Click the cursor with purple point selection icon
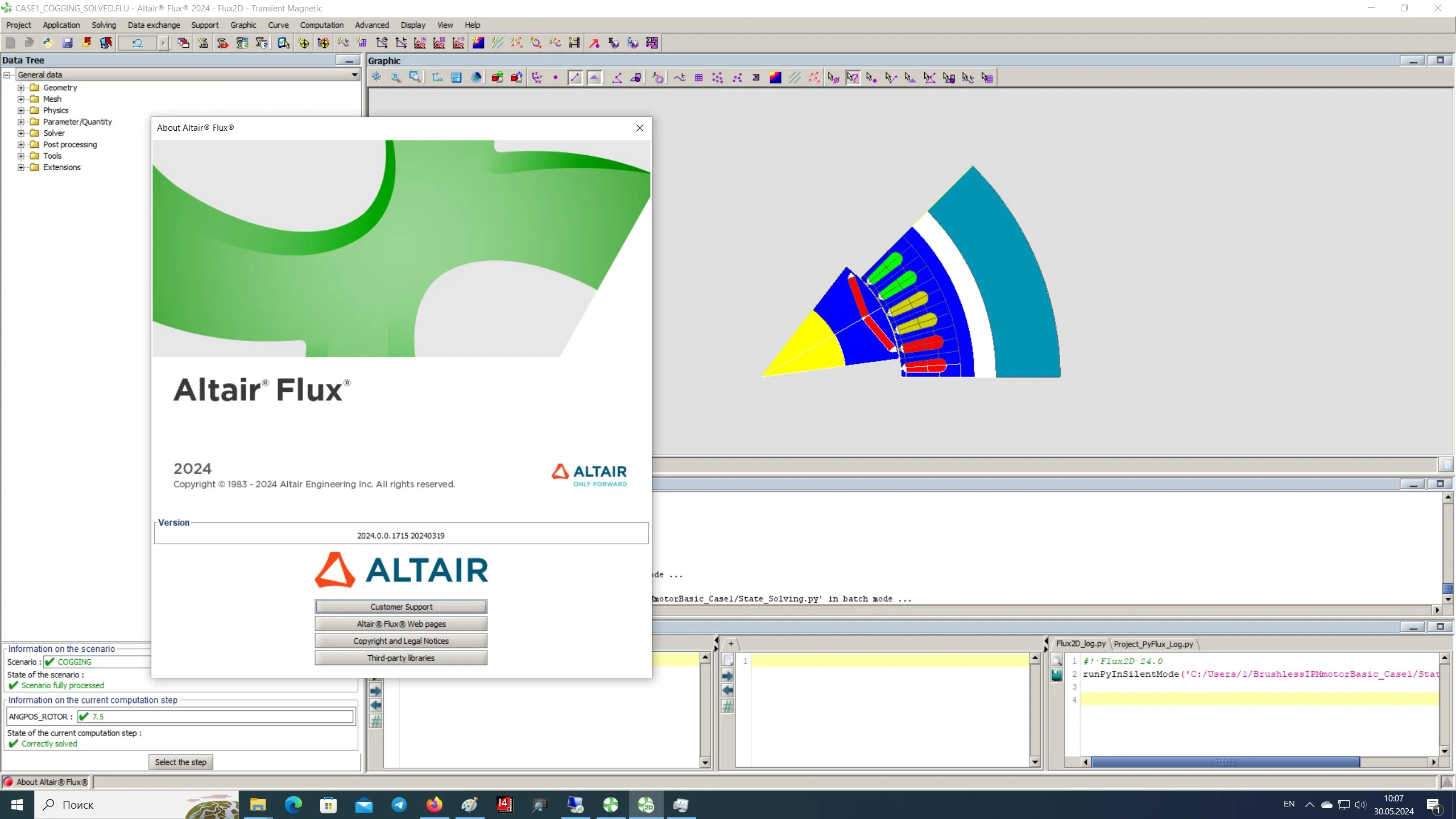 pyautogui.click(x=872, y=77)
